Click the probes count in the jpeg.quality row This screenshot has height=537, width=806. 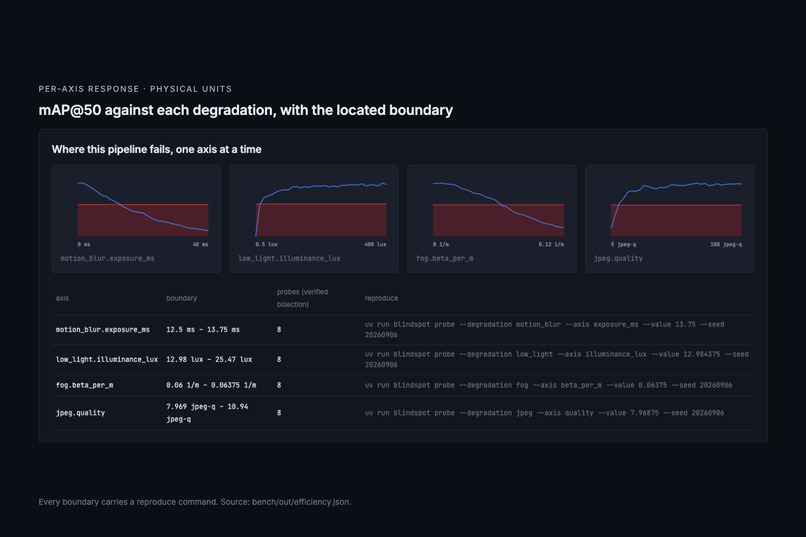(279, 413)
